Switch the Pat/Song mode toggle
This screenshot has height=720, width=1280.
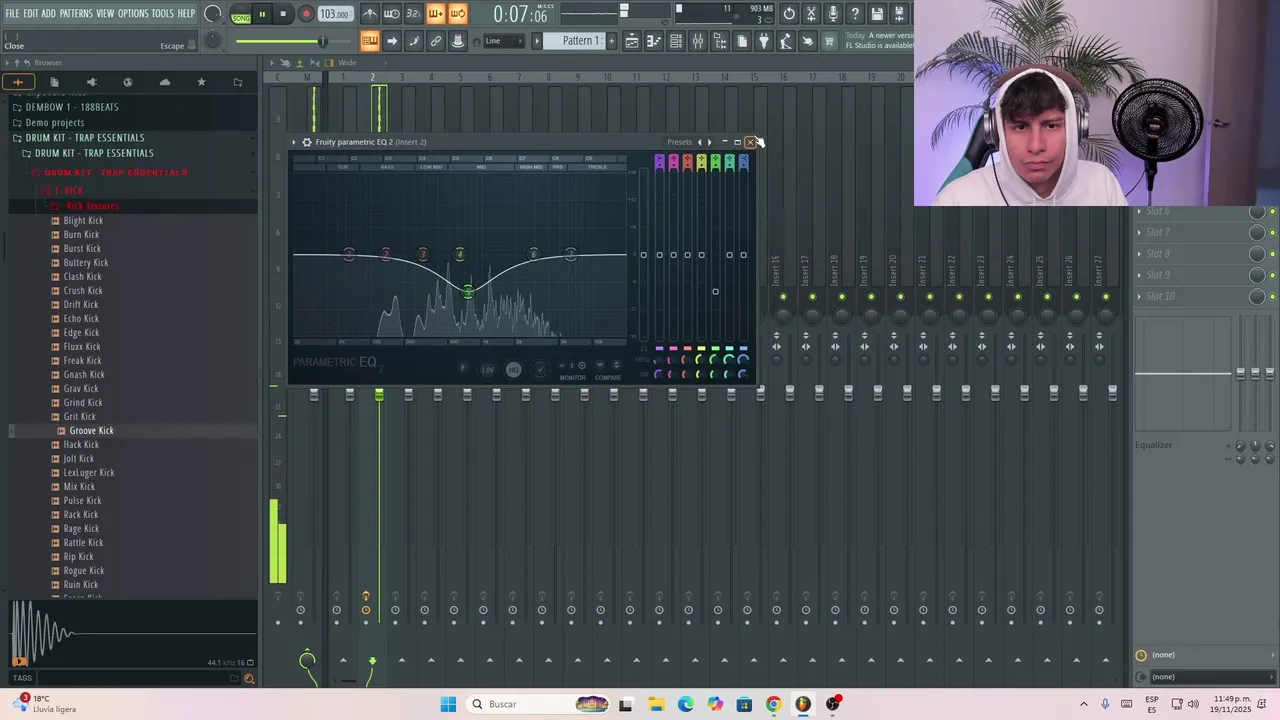click(x=241, y=14)
